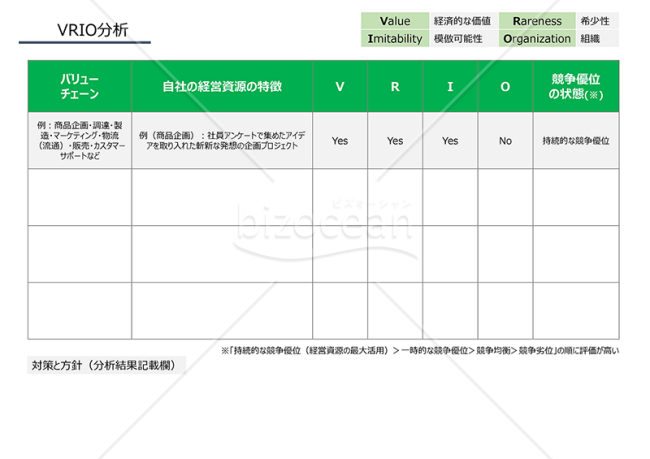650x459 pixels.
Task: Click the 組織 legend text
Action: coord(590,39)
